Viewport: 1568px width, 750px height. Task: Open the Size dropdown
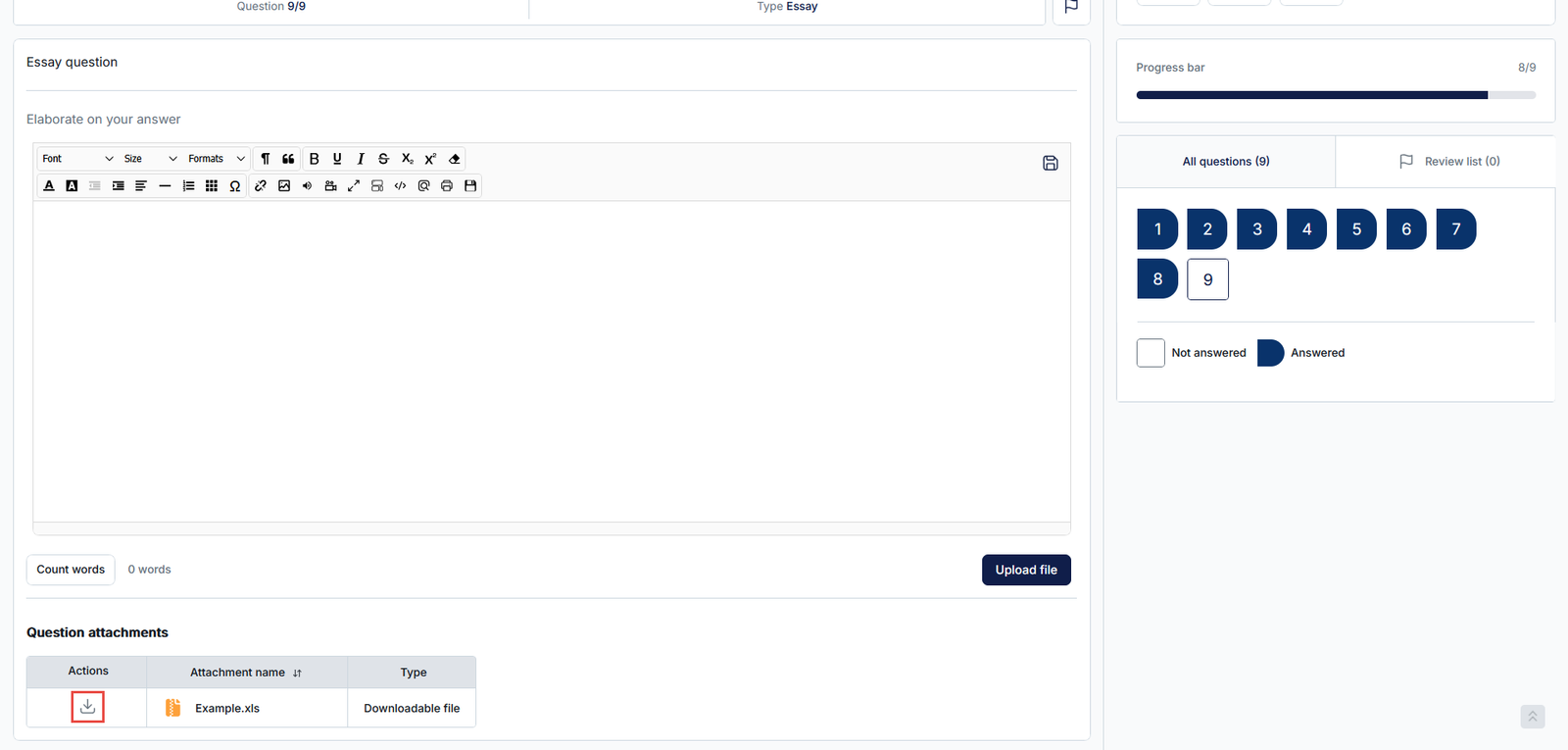[151, 159]
